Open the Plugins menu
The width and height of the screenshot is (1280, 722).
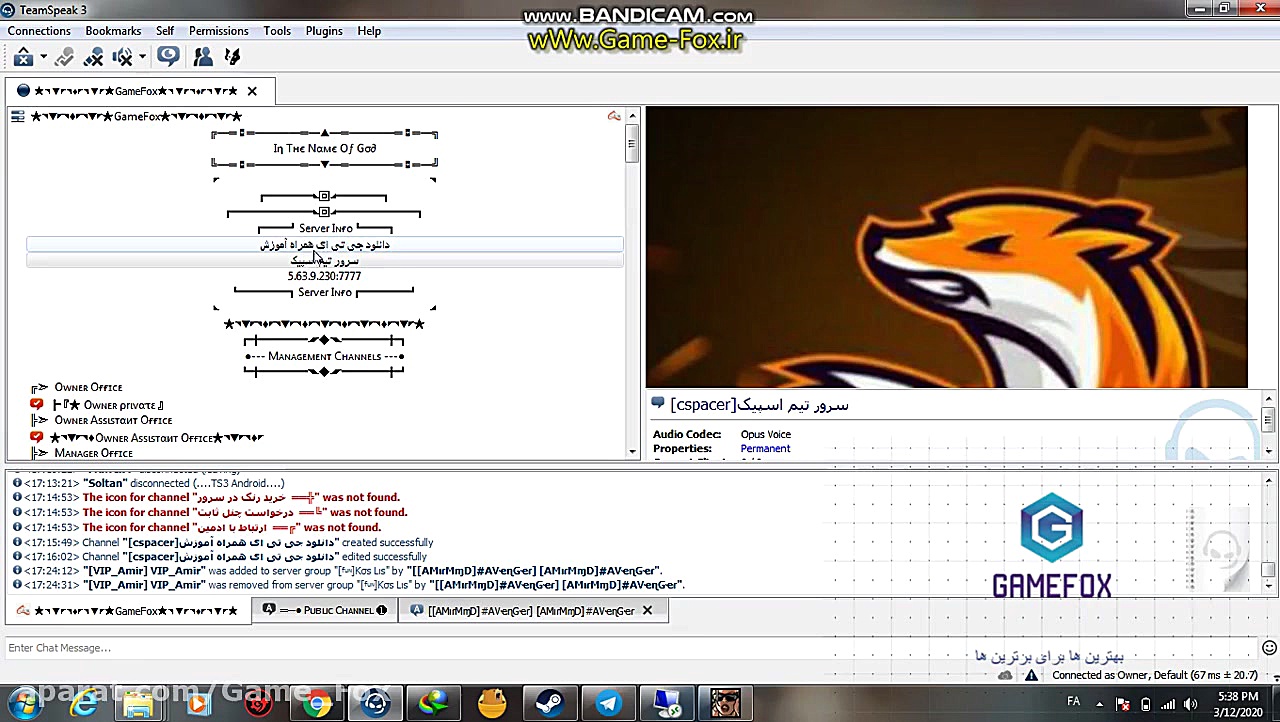pyautogui.click(x=324, y=31)
